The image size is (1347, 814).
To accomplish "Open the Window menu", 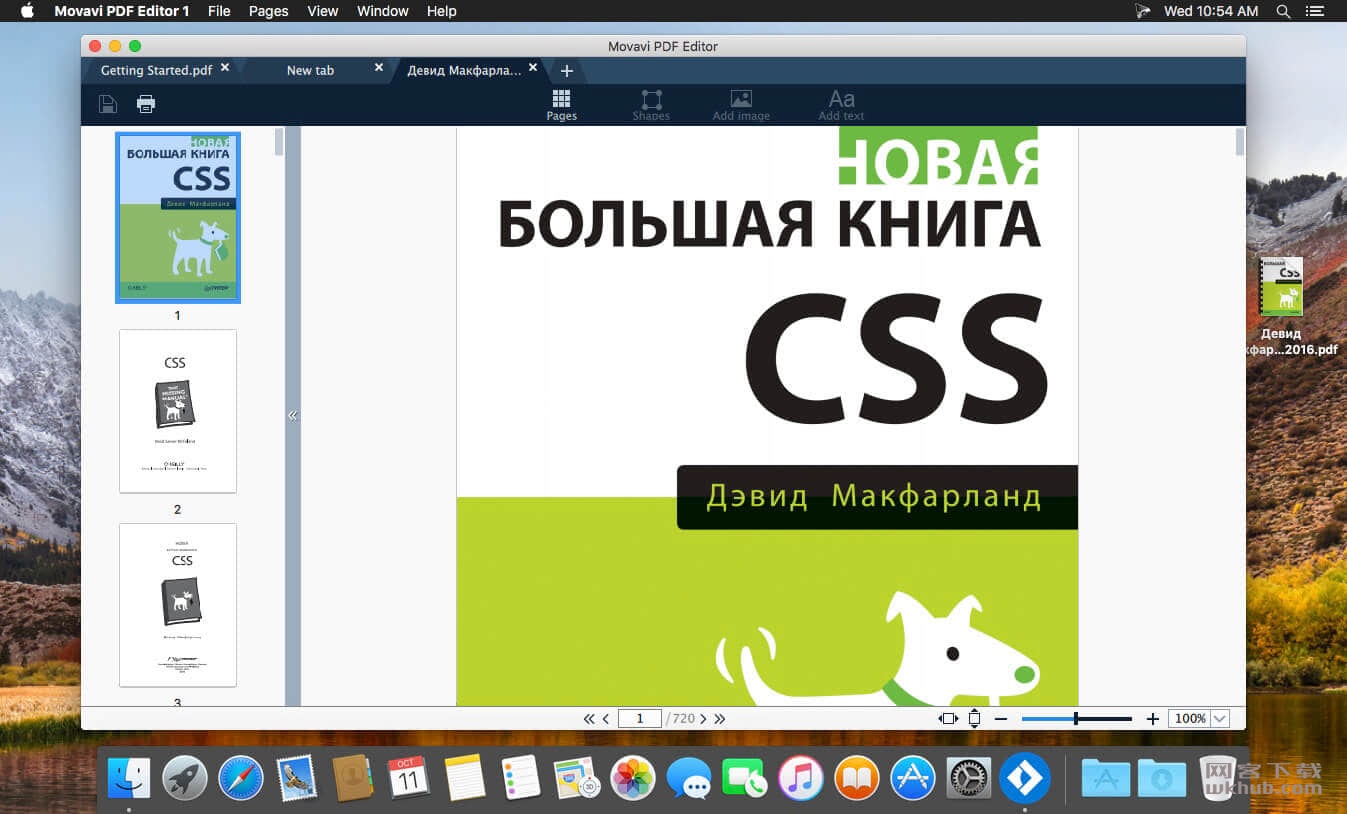I will pos(383,11).
